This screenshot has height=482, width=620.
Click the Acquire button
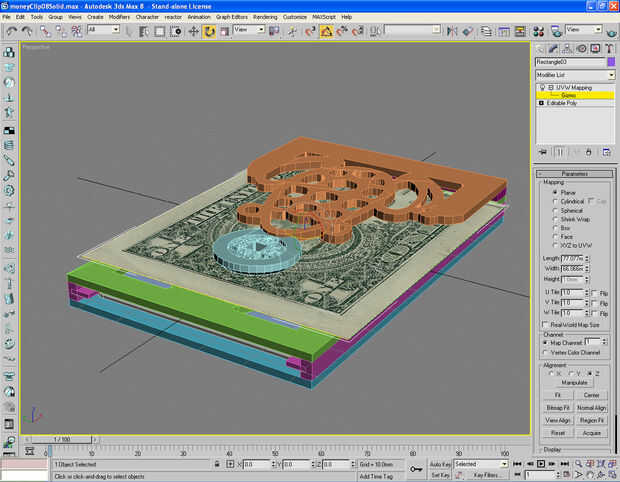point(591,433)
